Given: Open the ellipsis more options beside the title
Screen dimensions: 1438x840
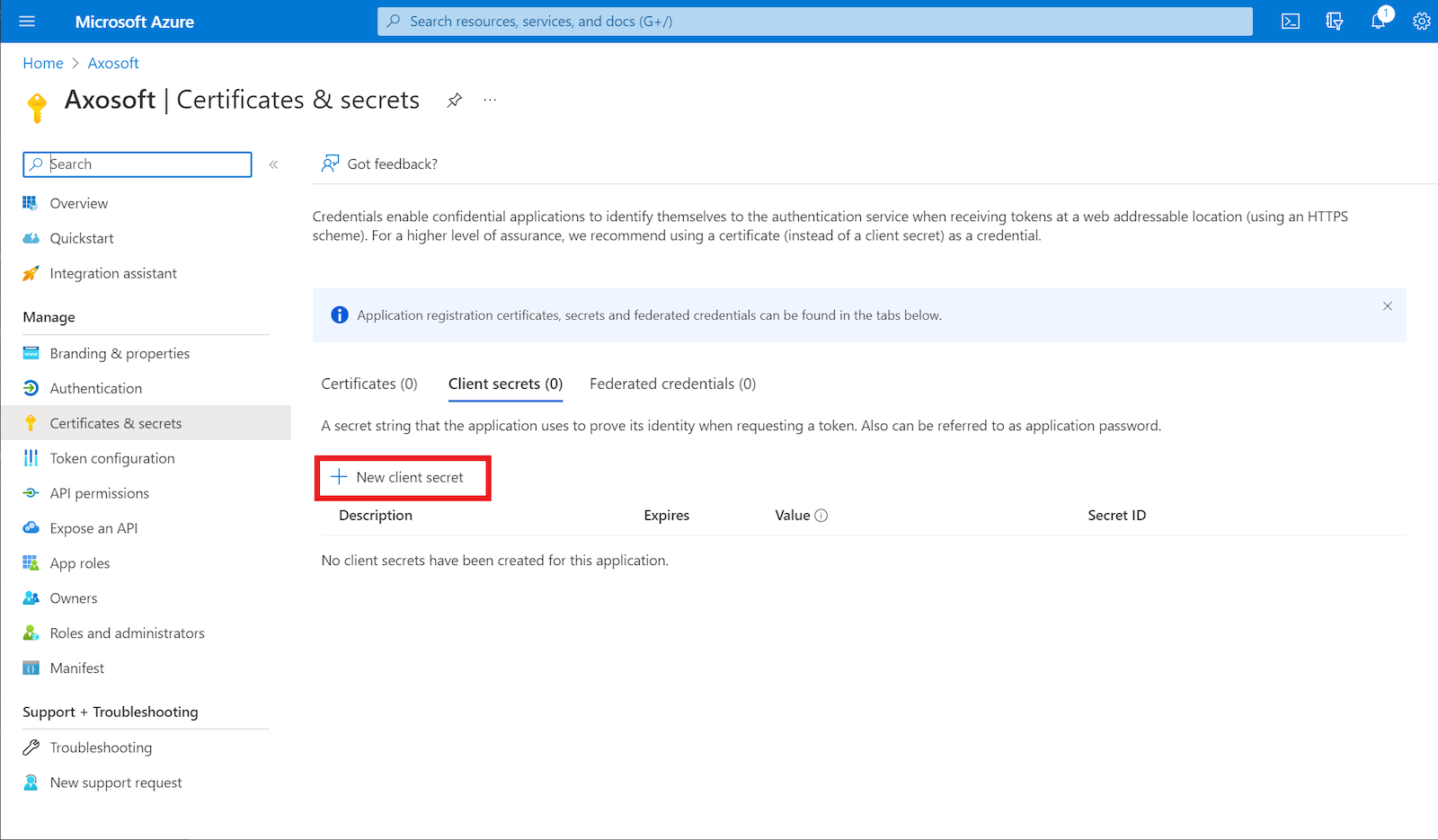Looking at the screenshot, I should pos(490,100).
